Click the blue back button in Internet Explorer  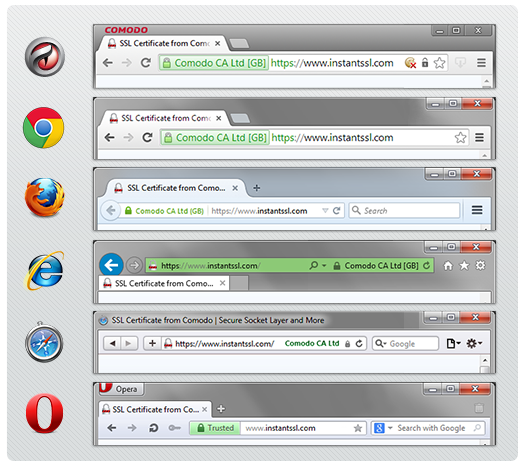pos(111,265)
